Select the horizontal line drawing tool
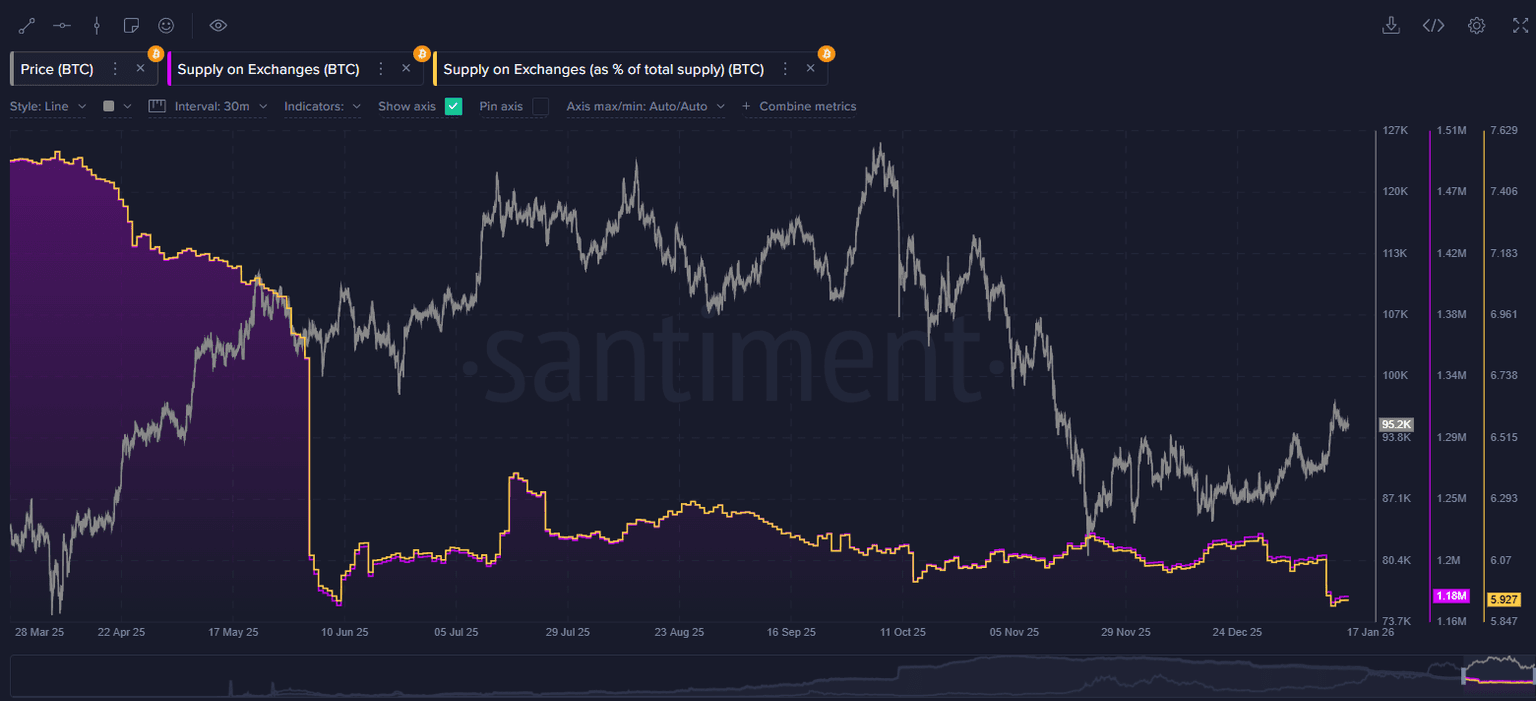 point(62,26)
